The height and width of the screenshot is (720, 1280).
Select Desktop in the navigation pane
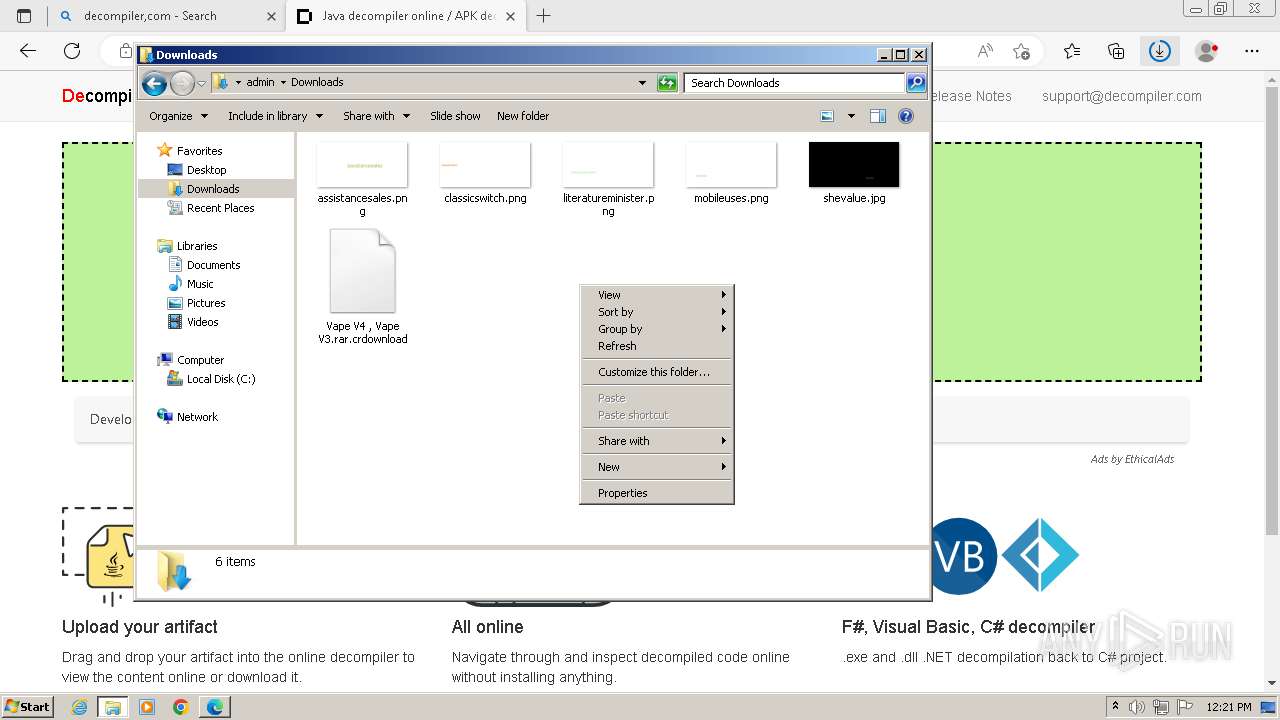pyautogui.click(x=206, y=170)
